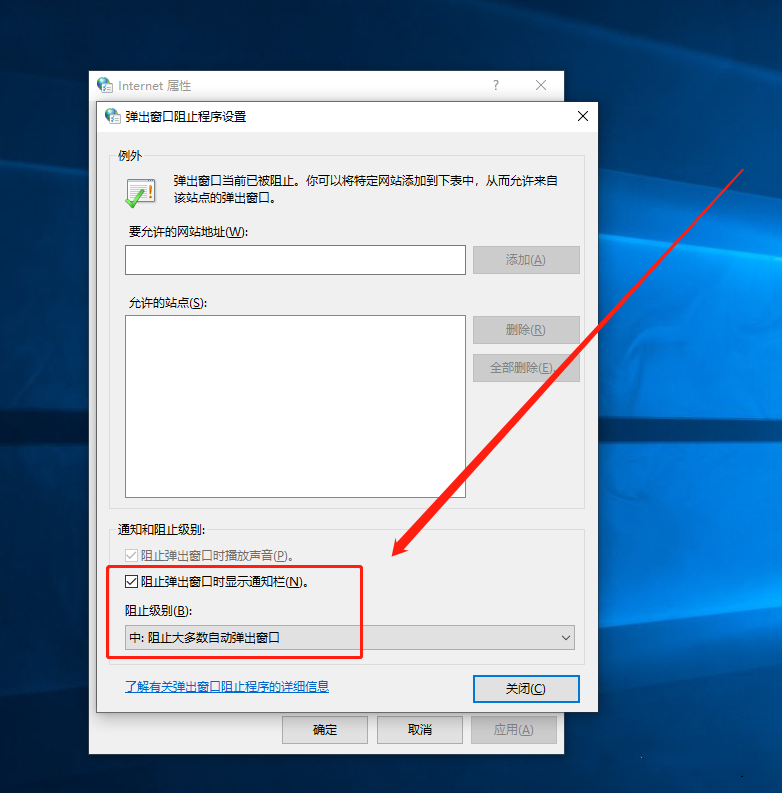Close the 弹出窗口阻止程序设置 dialog with X

click(x=583, y=116)
